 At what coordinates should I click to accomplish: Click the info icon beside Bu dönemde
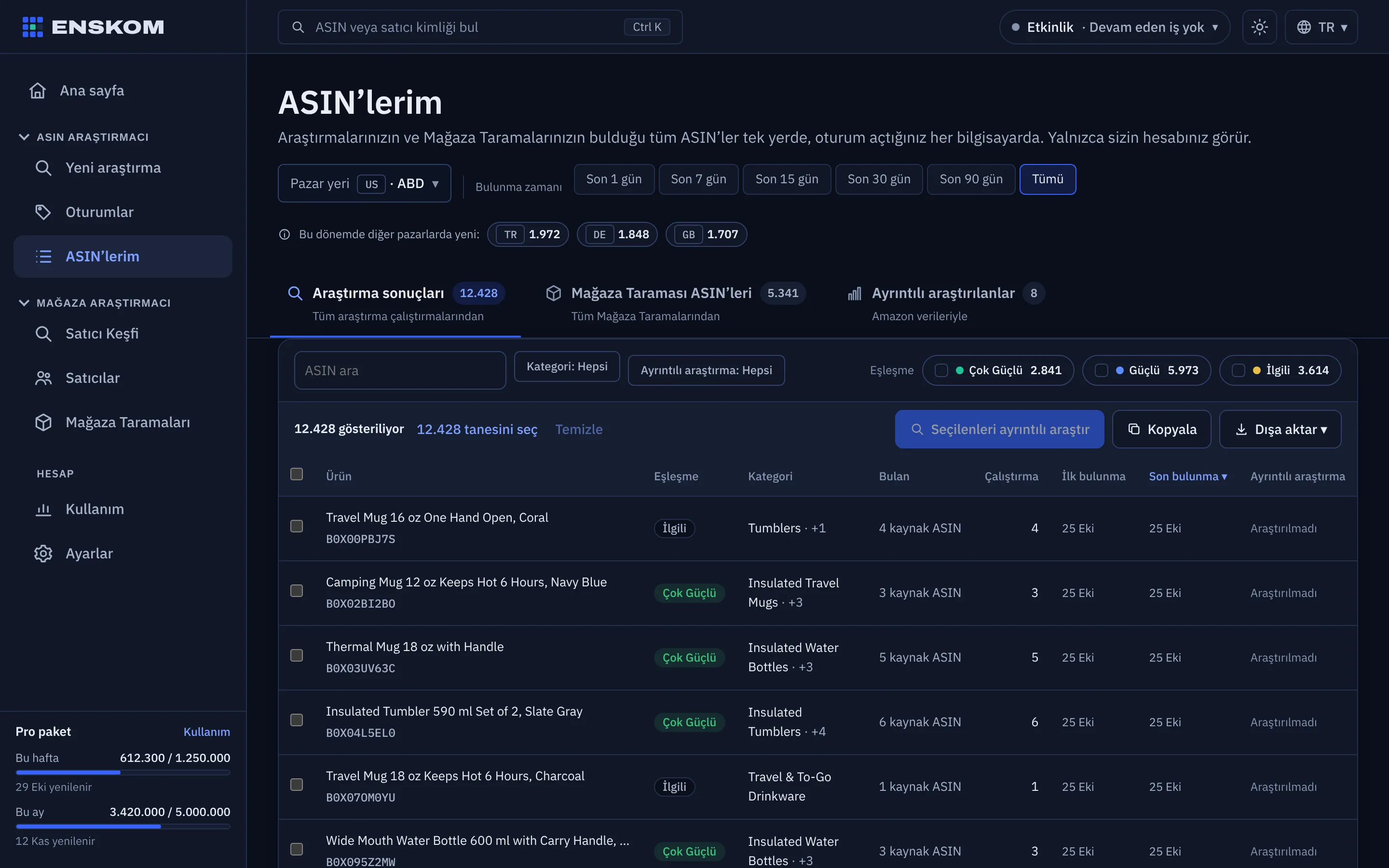[x=284, y=234]
